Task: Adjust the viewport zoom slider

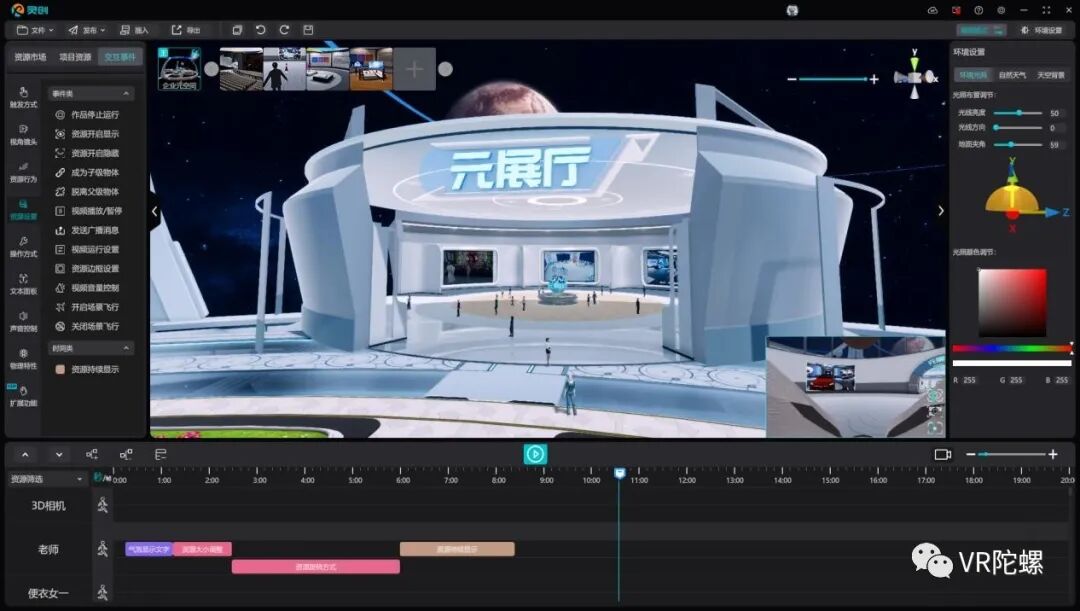Action: [833, 79]
